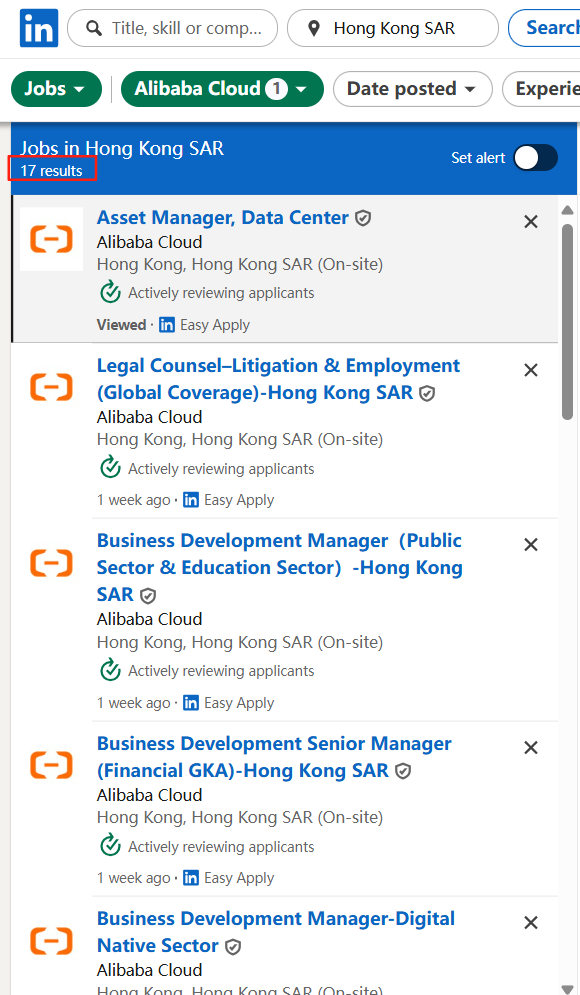Click the scrollbar down arrow
The height and width of the screenshot is (995, 580).
(x=567, y=989)
